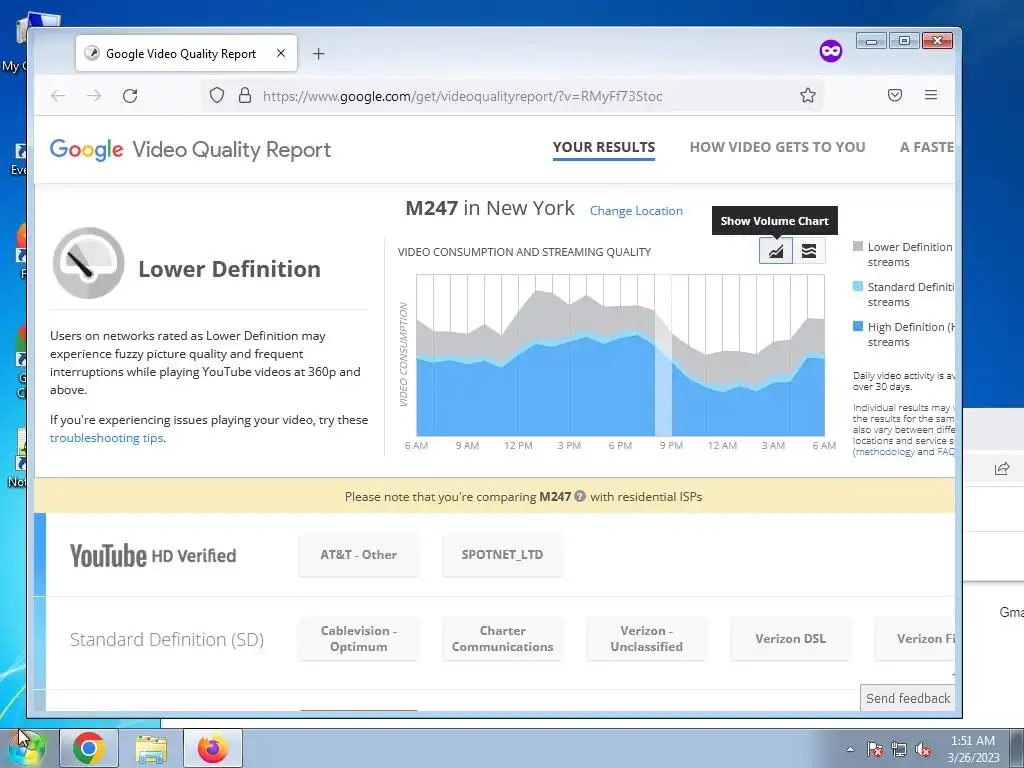Go back to previous page
The image size is (1024, 768).
(x=58, y=96)
